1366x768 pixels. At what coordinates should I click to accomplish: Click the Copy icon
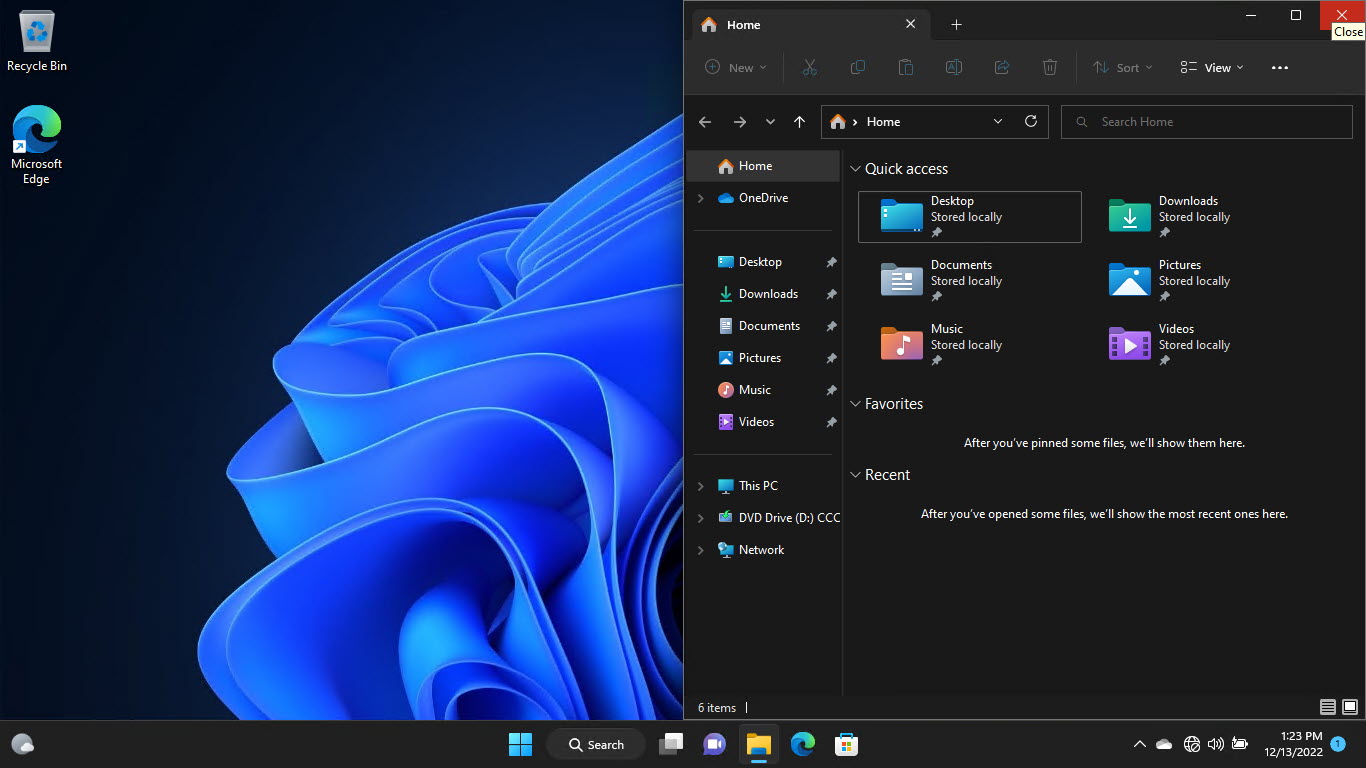click(857, 67)
